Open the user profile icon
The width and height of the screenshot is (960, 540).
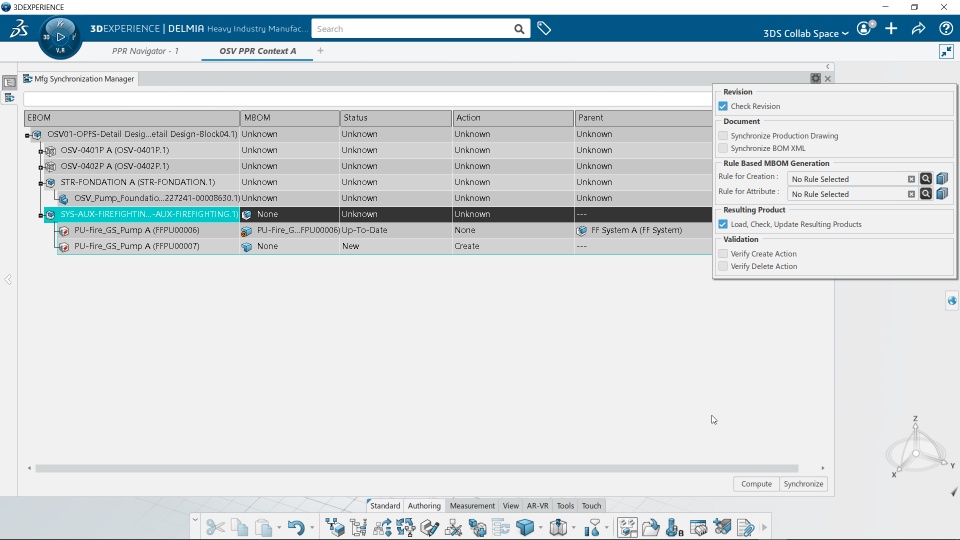coord(864,28)
